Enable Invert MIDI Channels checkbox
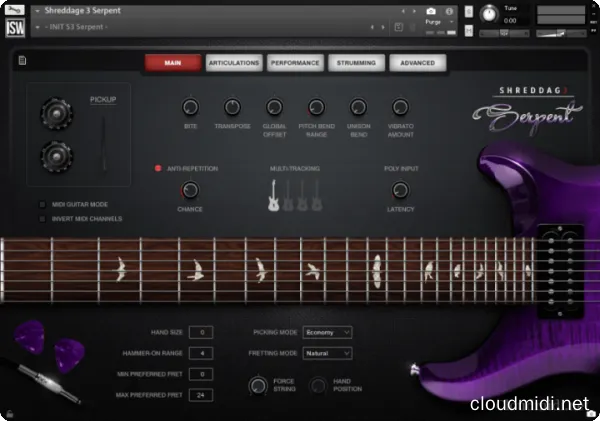 point(42,218)
